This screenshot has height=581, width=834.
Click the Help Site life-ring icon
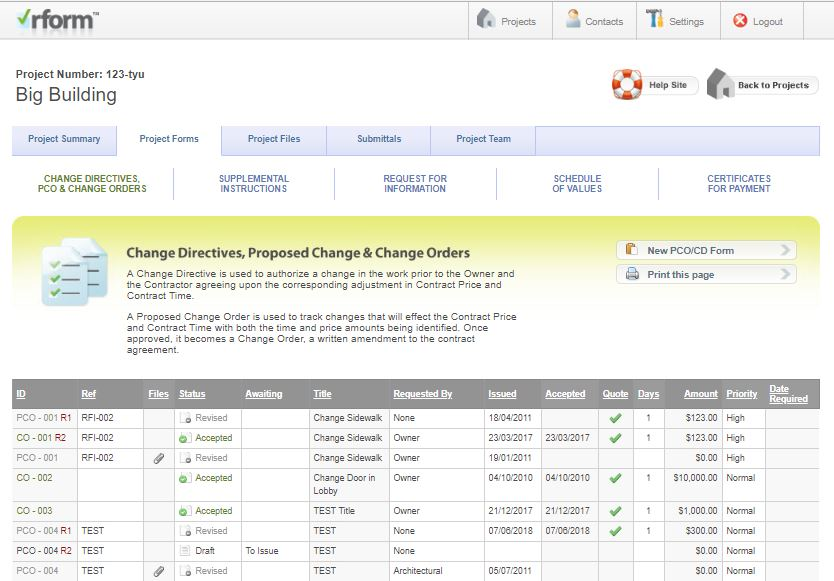(628, 84)
